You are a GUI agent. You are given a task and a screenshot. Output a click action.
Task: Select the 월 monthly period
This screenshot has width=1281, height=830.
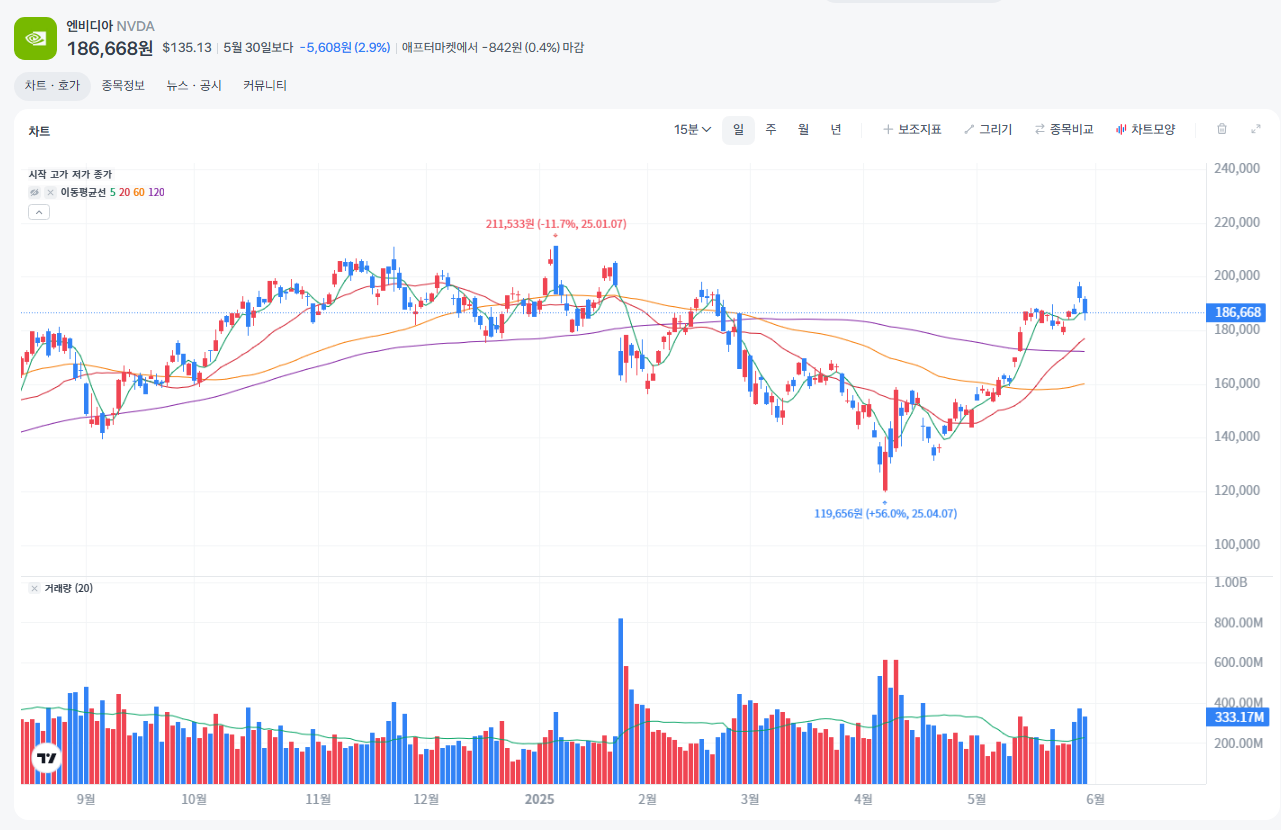tap(803, 129)
